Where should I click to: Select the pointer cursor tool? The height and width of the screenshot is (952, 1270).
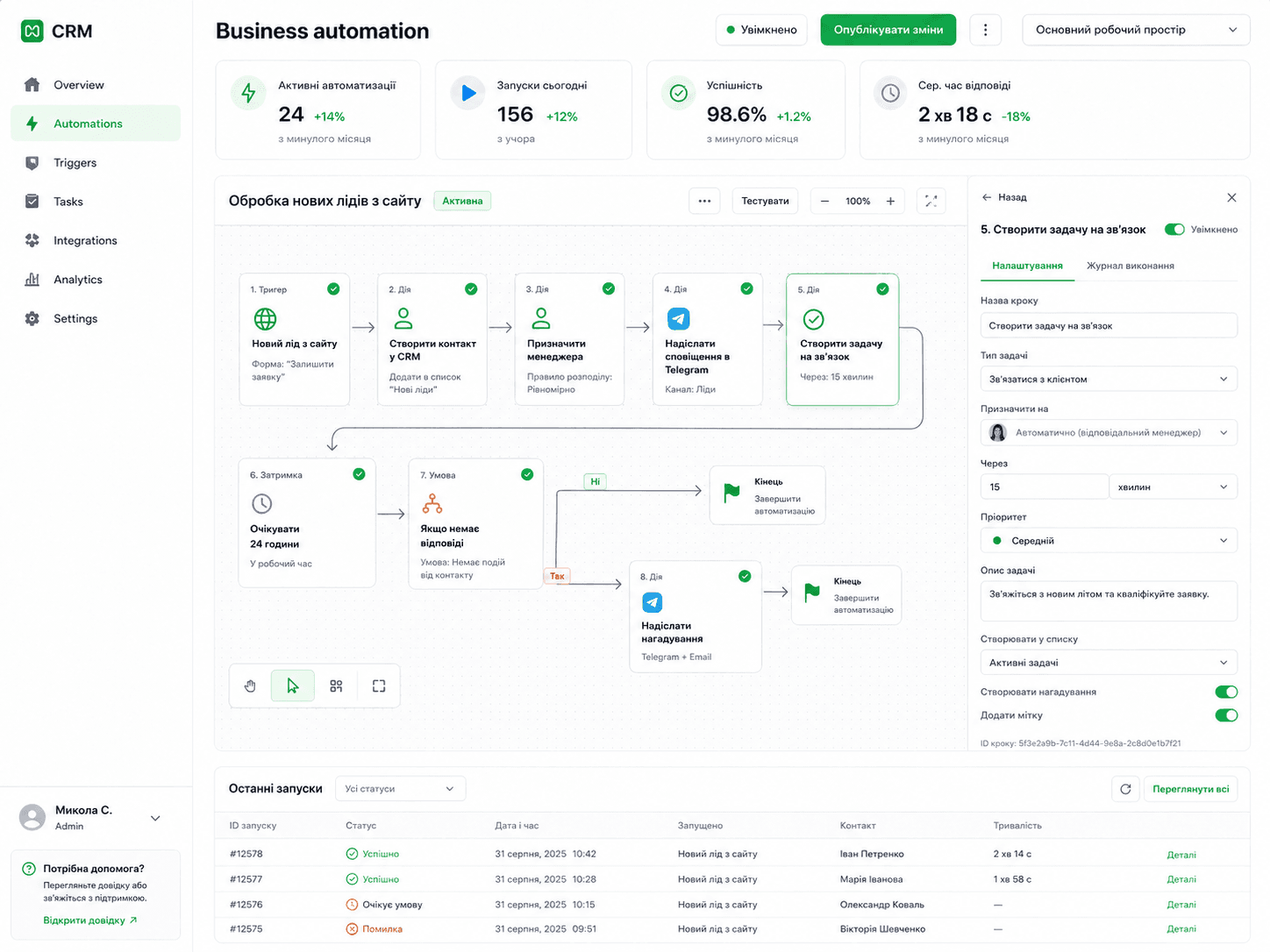coord(293,686)
